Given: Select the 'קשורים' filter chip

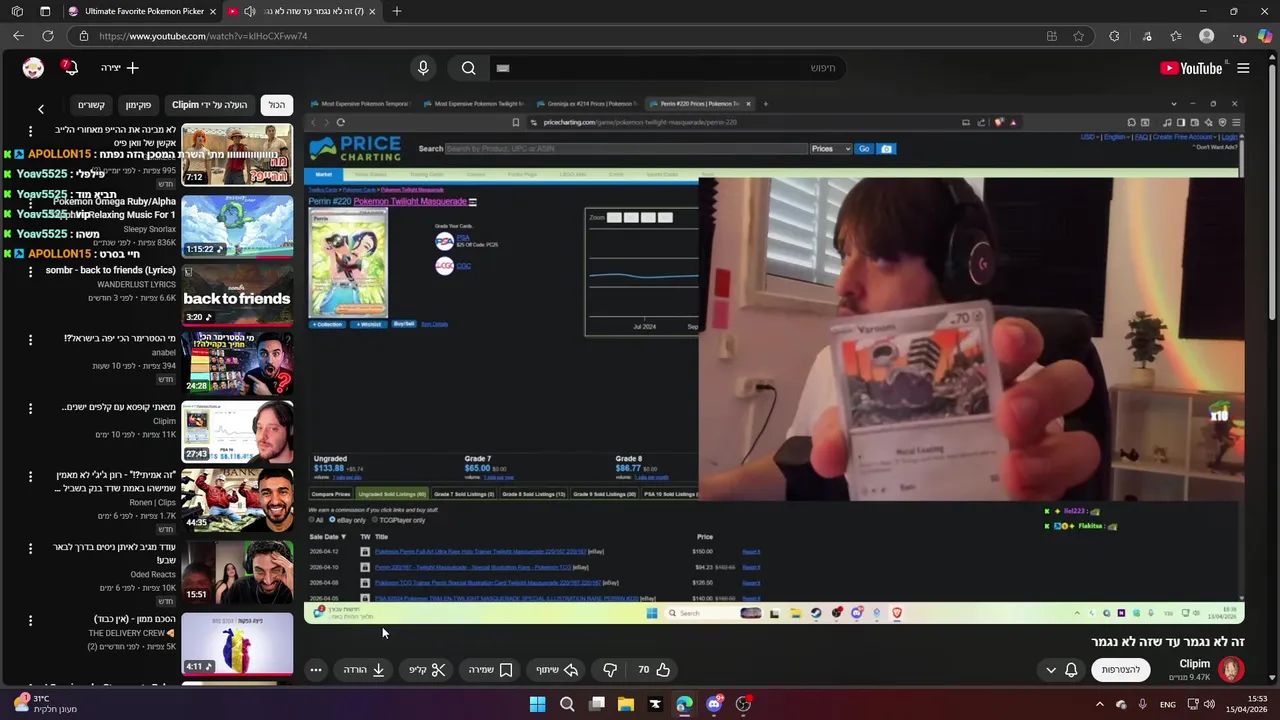Looking at the screenshot, I should point(91,105).
